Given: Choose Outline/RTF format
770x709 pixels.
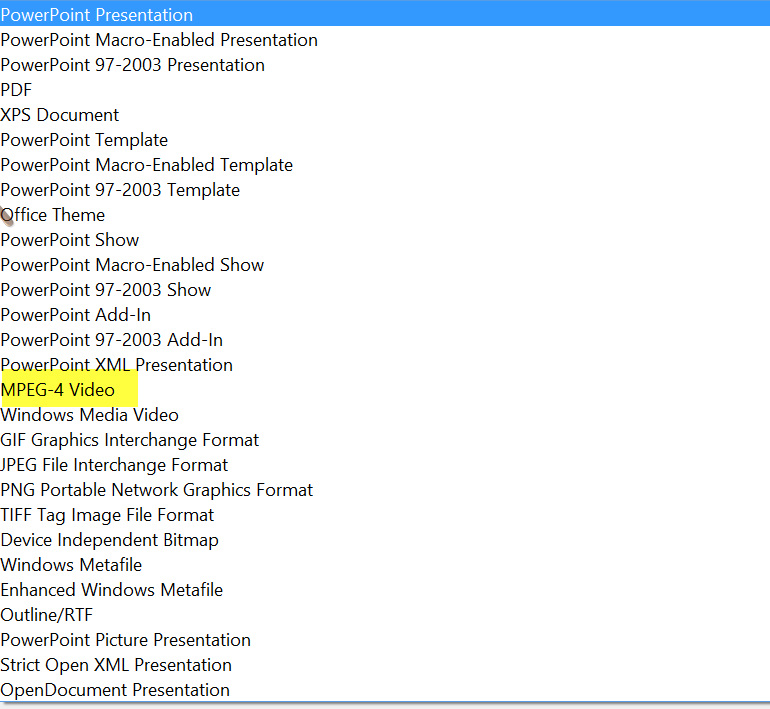Looking at the screenshot, I should point(385,616).
